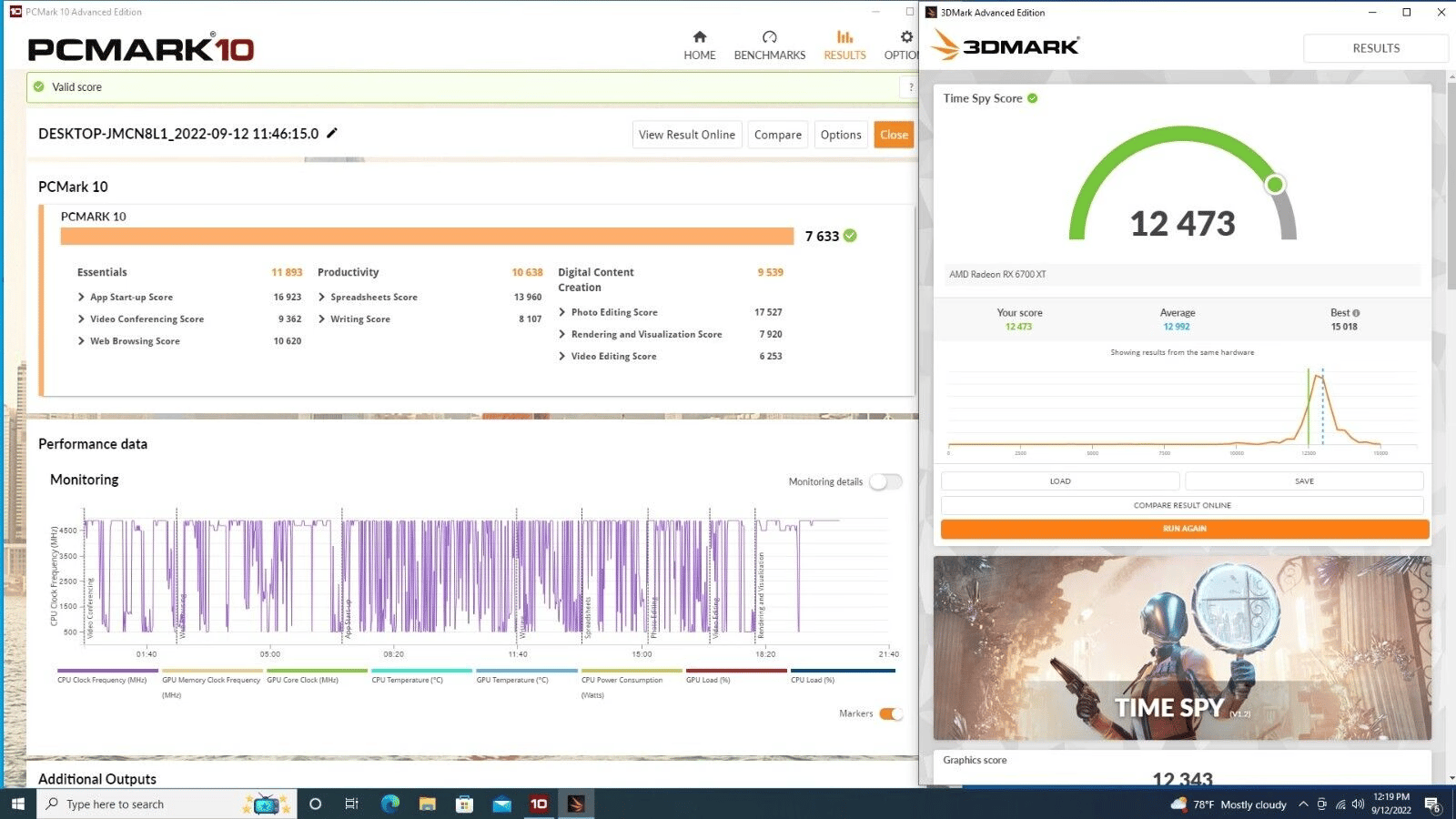Expand the Spreadsheets Score row
This screenshot has width=1456, height=819.
(367, 297)
